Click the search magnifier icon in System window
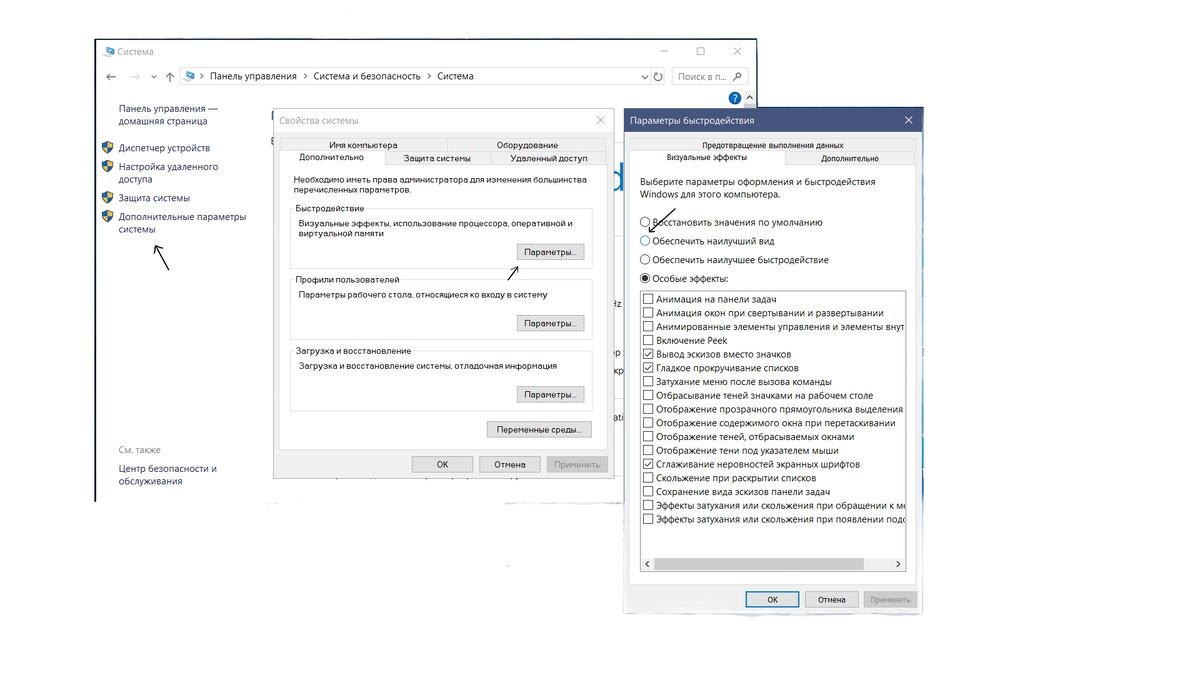This screenshot has width=1200, height=675. coord(738,76)
